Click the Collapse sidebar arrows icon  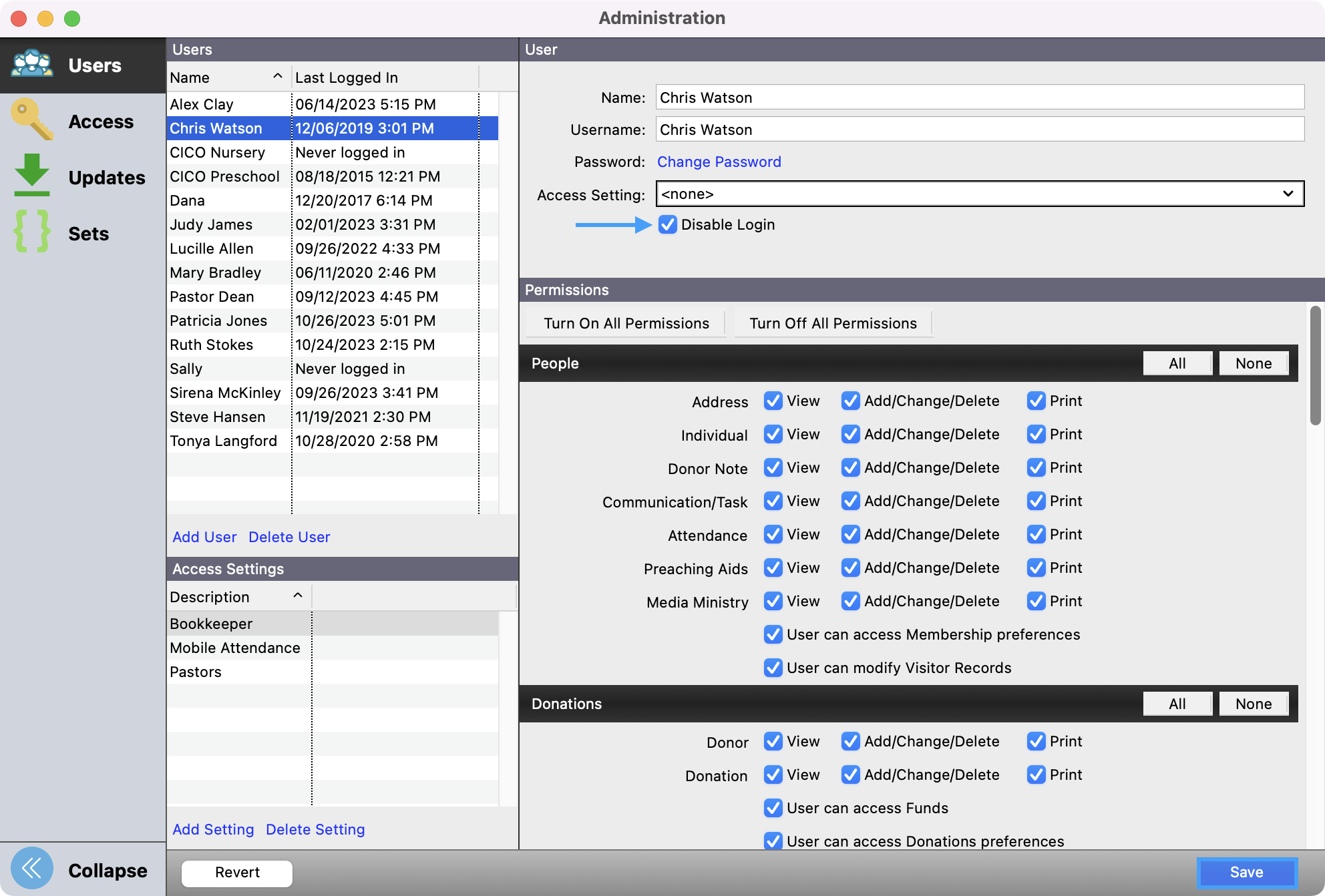tap(31, 869)
